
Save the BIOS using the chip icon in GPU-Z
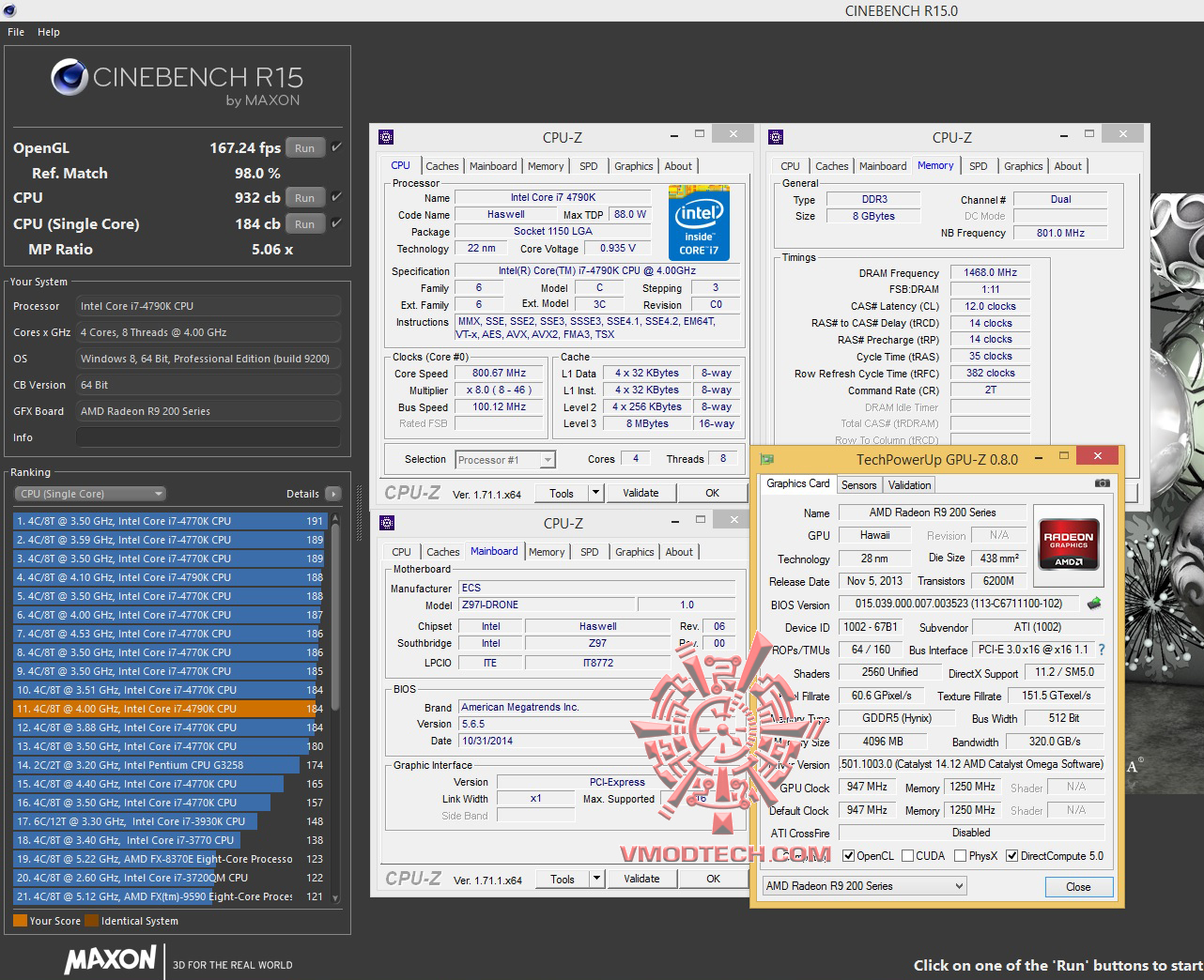tap(1093, 604)
